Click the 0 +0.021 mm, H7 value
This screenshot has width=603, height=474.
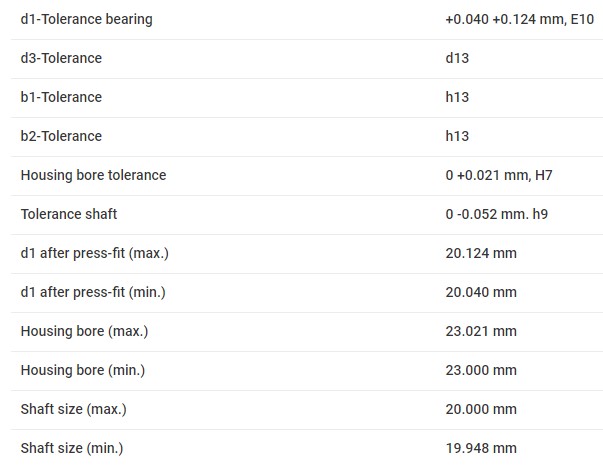click(x=499, y=175)
